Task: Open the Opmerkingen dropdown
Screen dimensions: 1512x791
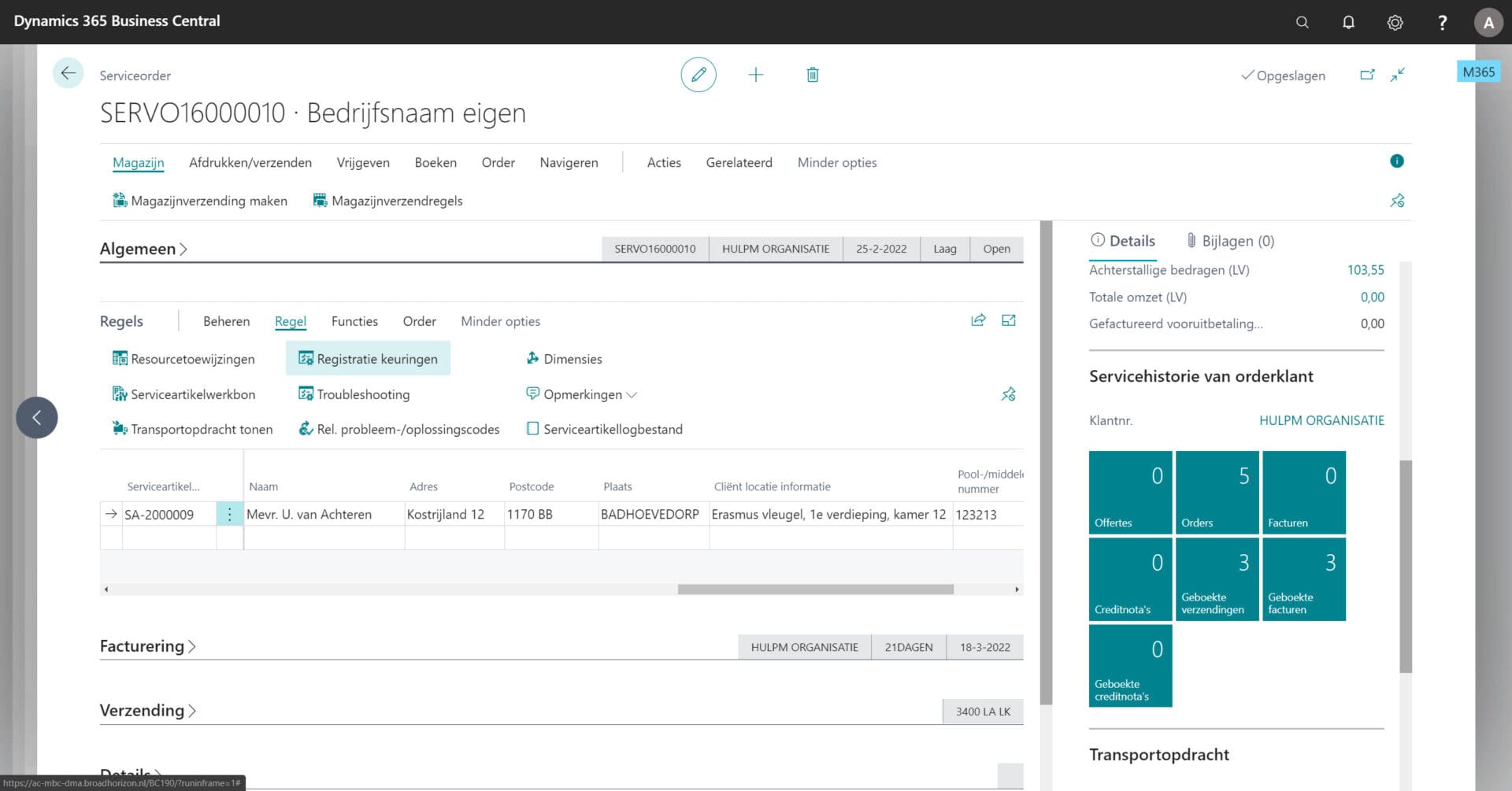Action: click(582, 394)
